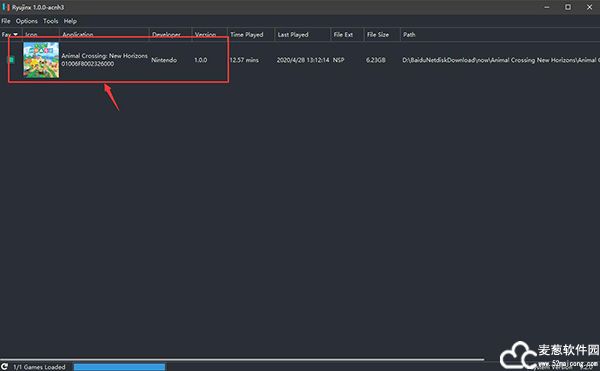
Task: Click the 1.0.0 version cell
Action: pos(201,60)
